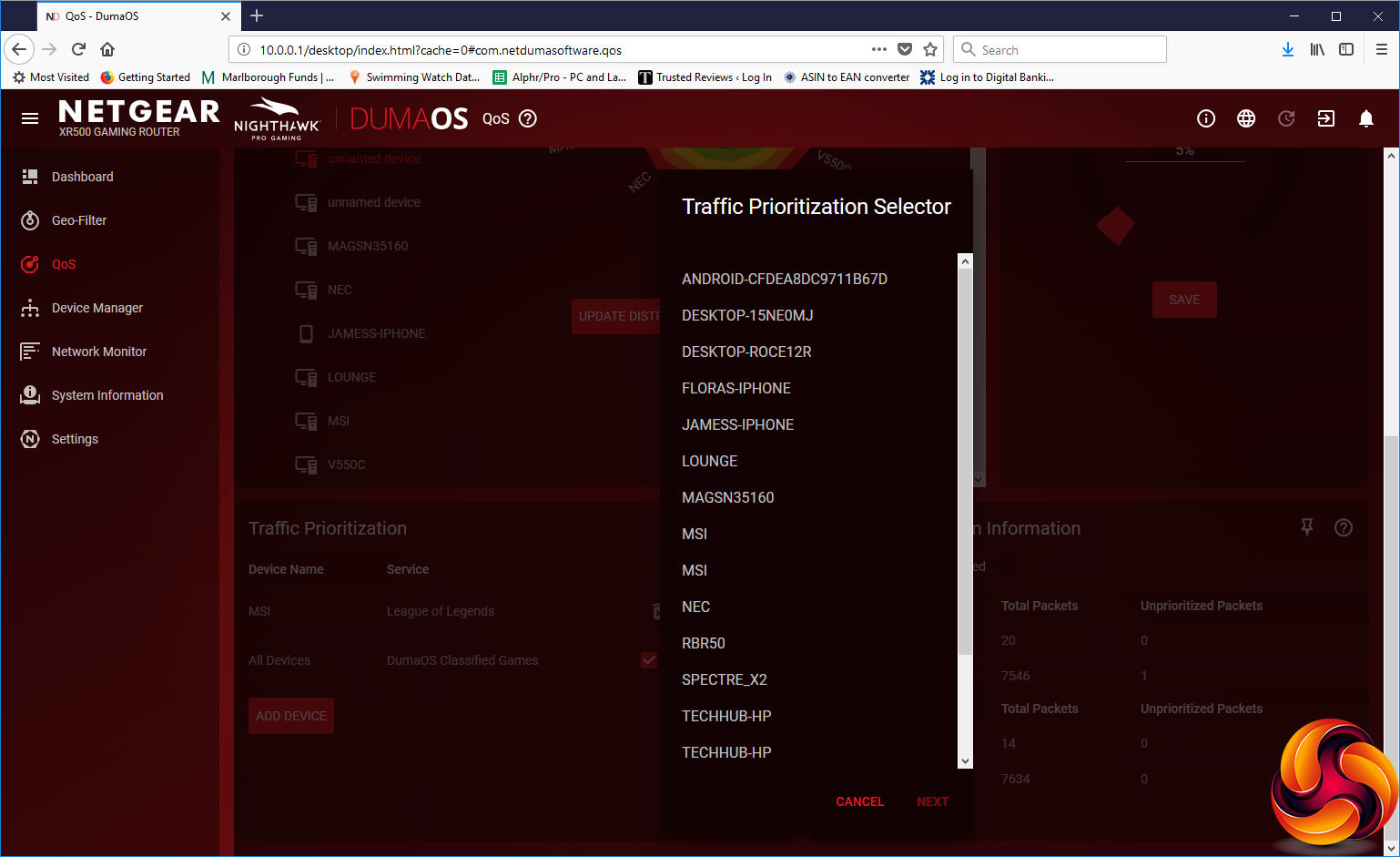This screenshot has width=1400, height=857.
Task: Reload the current page
Action: tap(79, 49)
